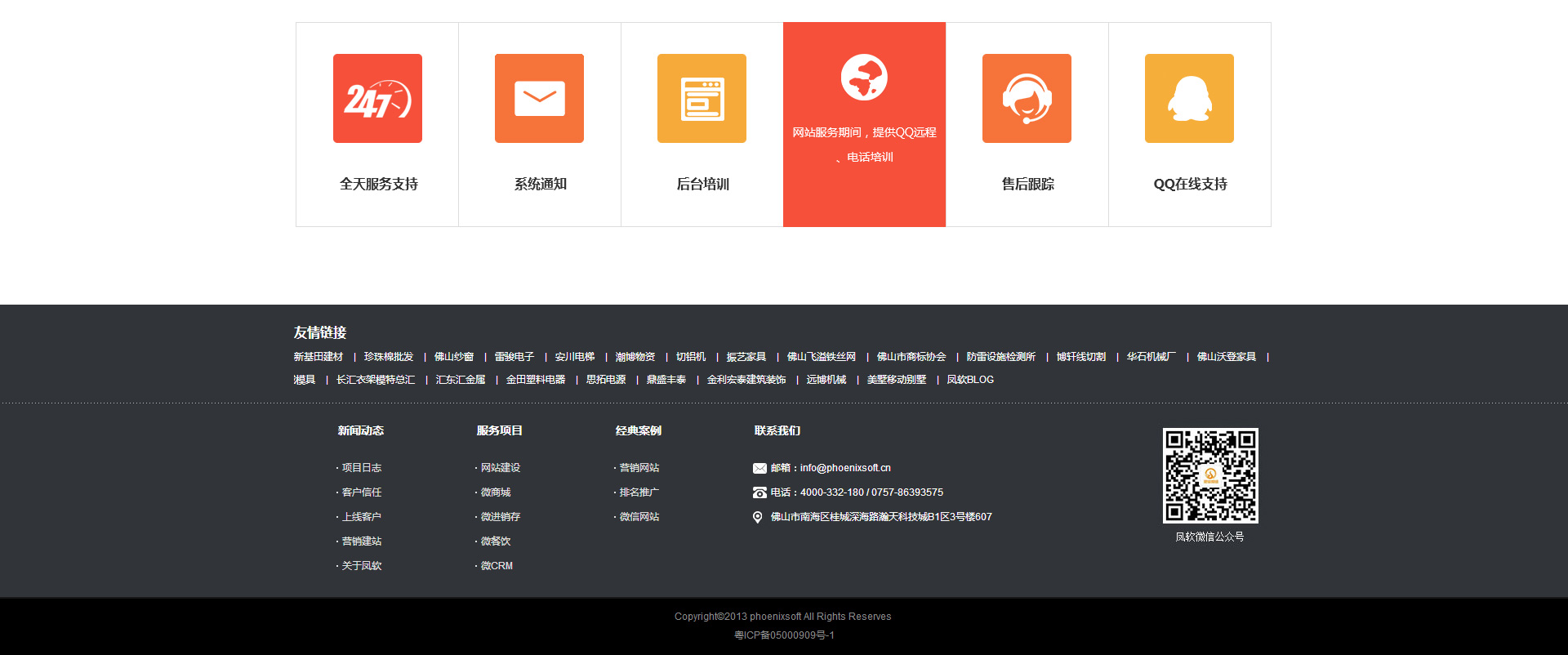Open the 新基田建材 friend link
Image resolution: width=1568 pixels, height=655 pixels.
tap(318, 357)
